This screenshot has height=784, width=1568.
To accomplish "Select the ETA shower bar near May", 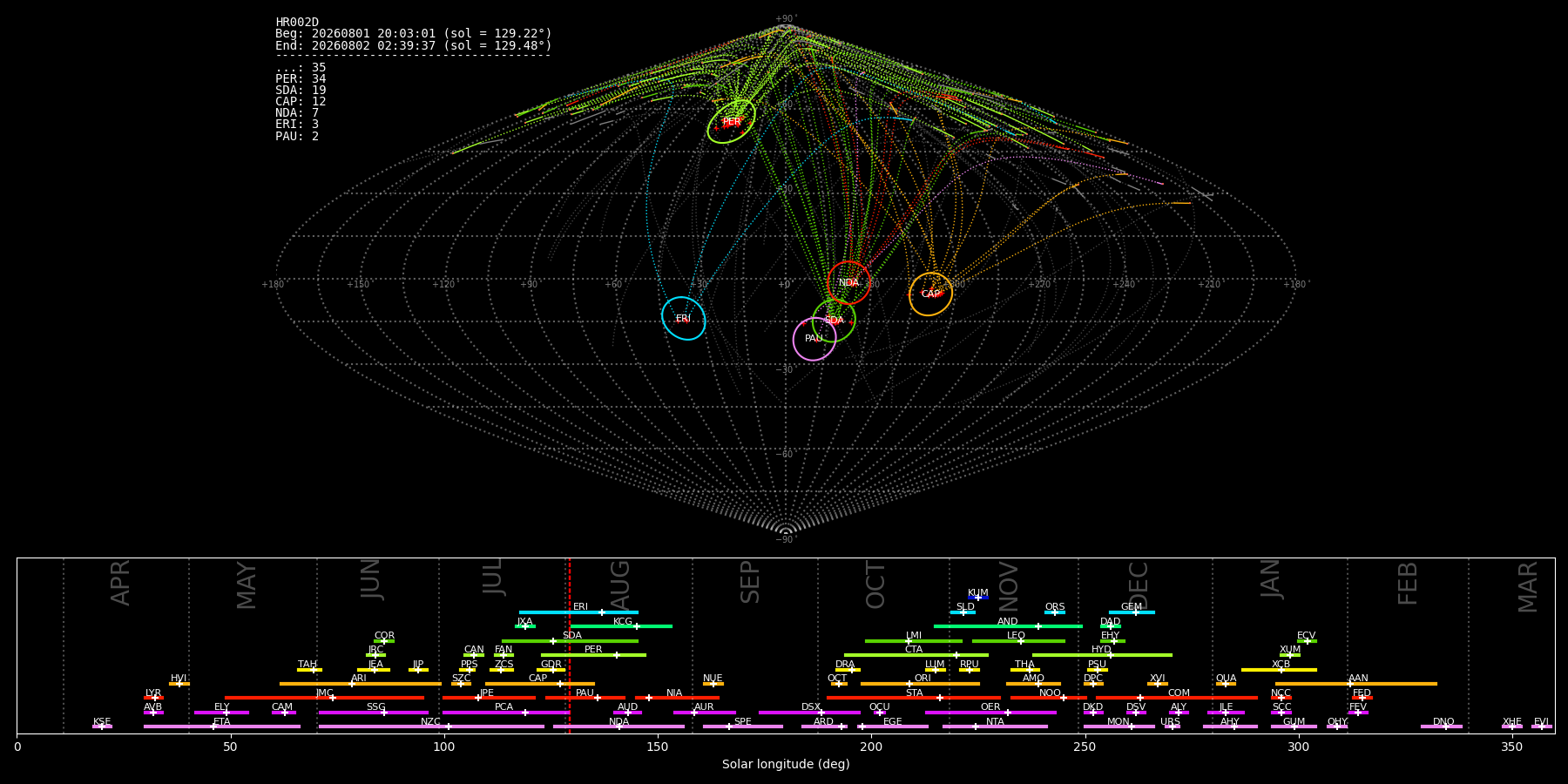I will [x=222, y=727].
